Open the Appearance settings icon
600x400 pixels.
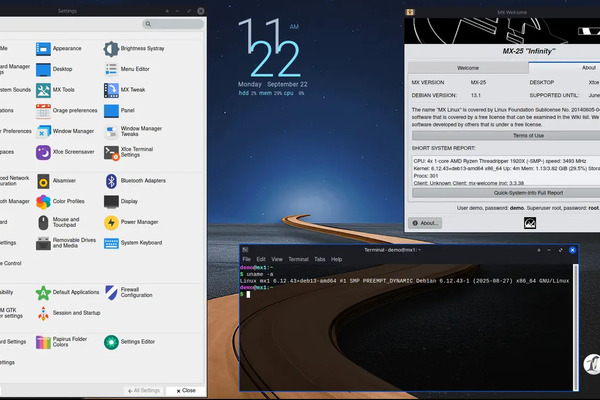click(x=43, y=49)
